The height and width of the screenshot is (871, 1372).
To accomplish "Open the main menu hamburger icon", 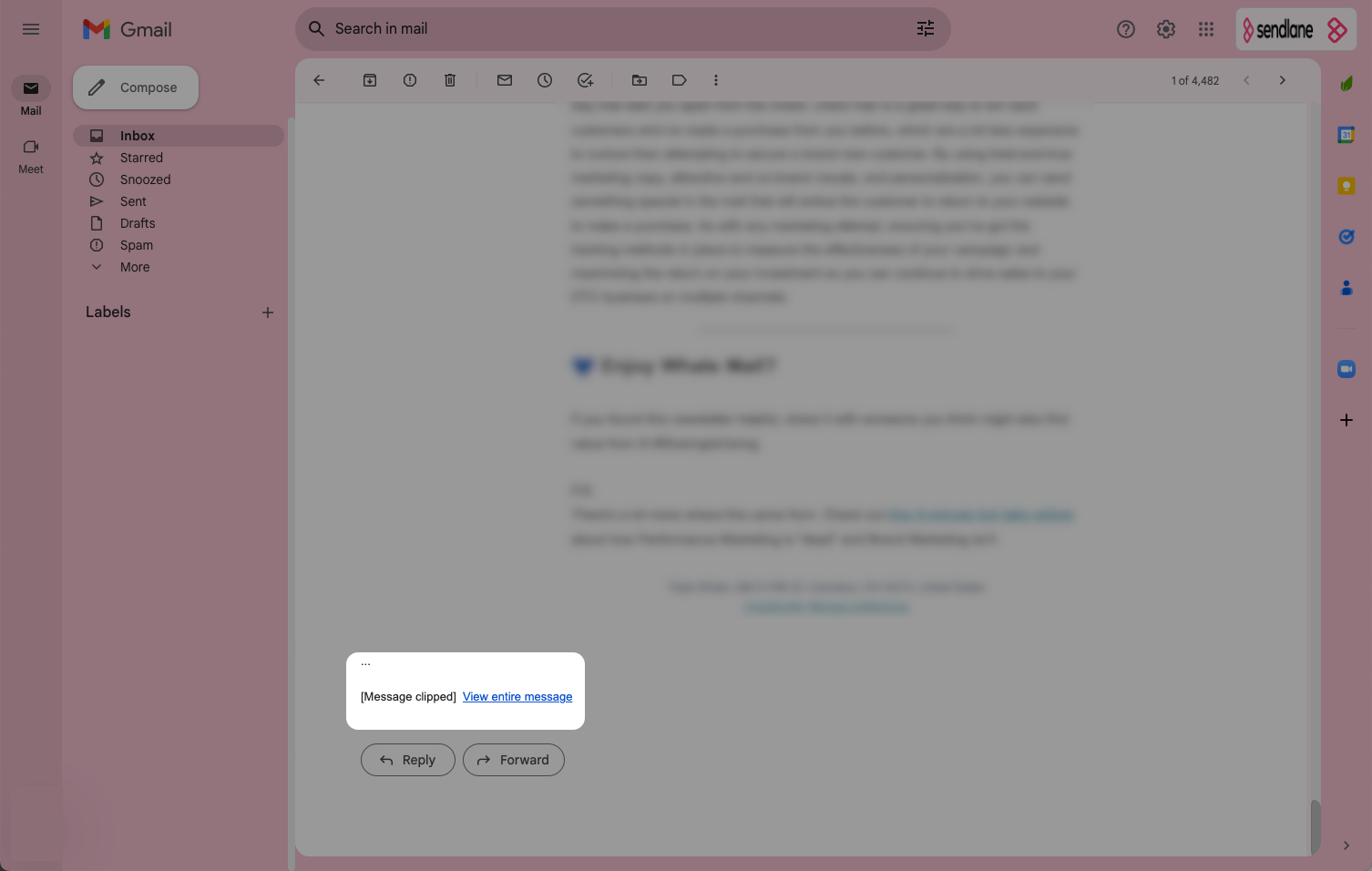I will tap(31, 29).
